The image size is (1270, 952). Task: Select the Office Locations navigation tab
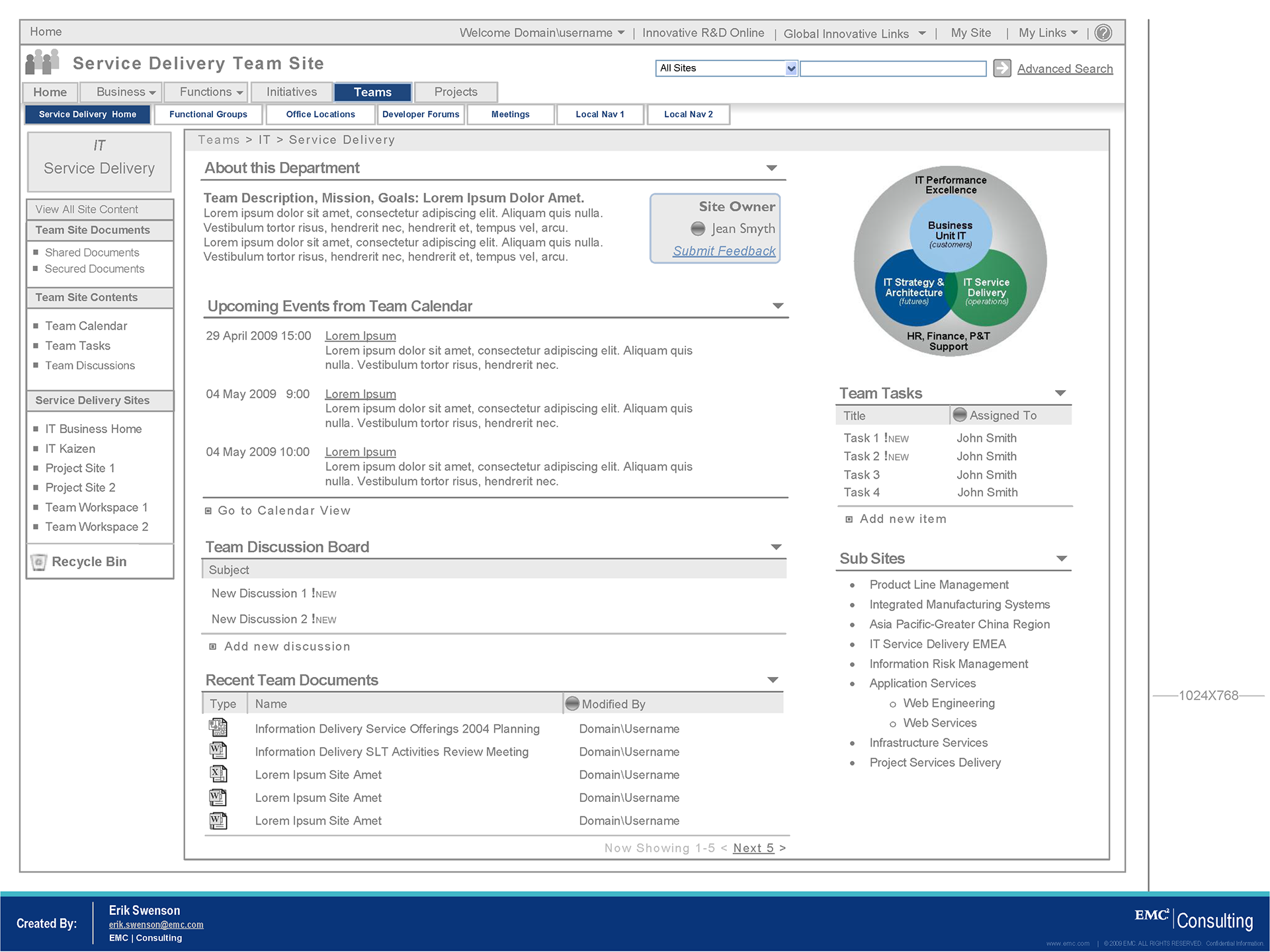coord(320,114)
